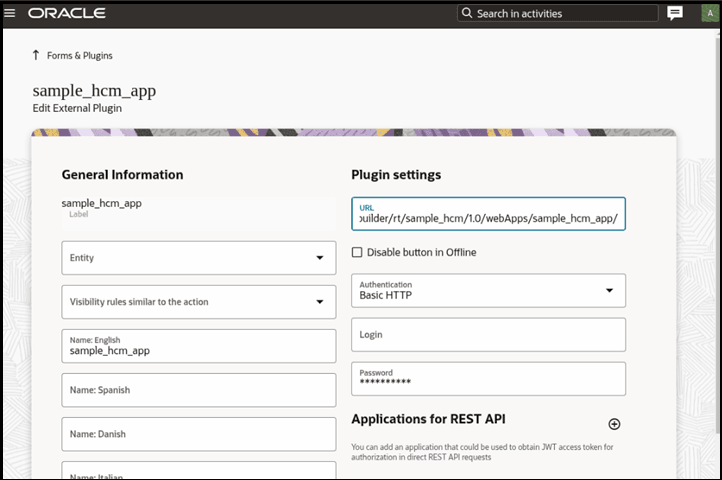Click the sample_hcm_app page title
The width and height of the screenshot is (722, 480).
coord(94,90)
